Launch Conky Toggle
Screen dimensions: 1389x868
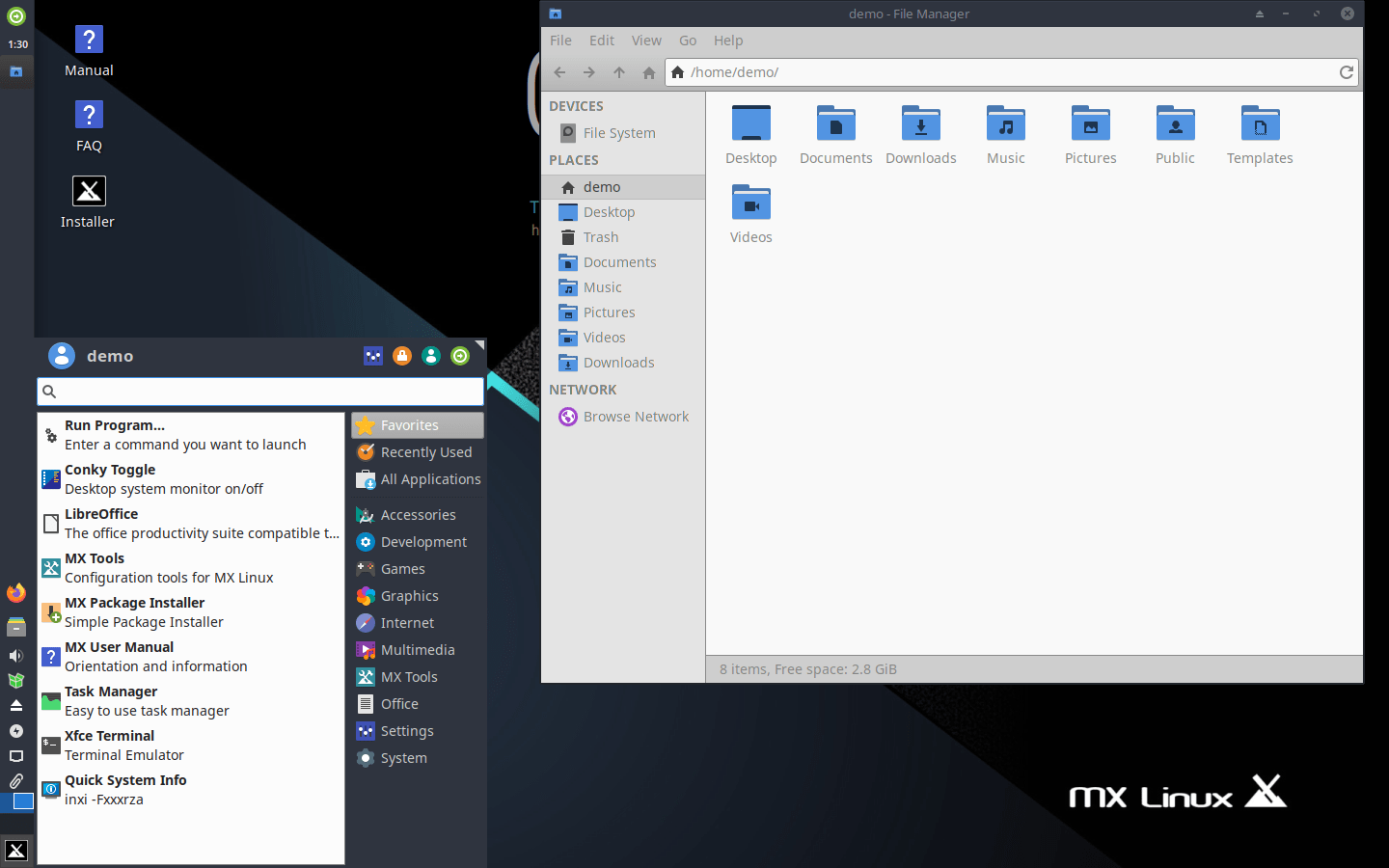[191, 479]
